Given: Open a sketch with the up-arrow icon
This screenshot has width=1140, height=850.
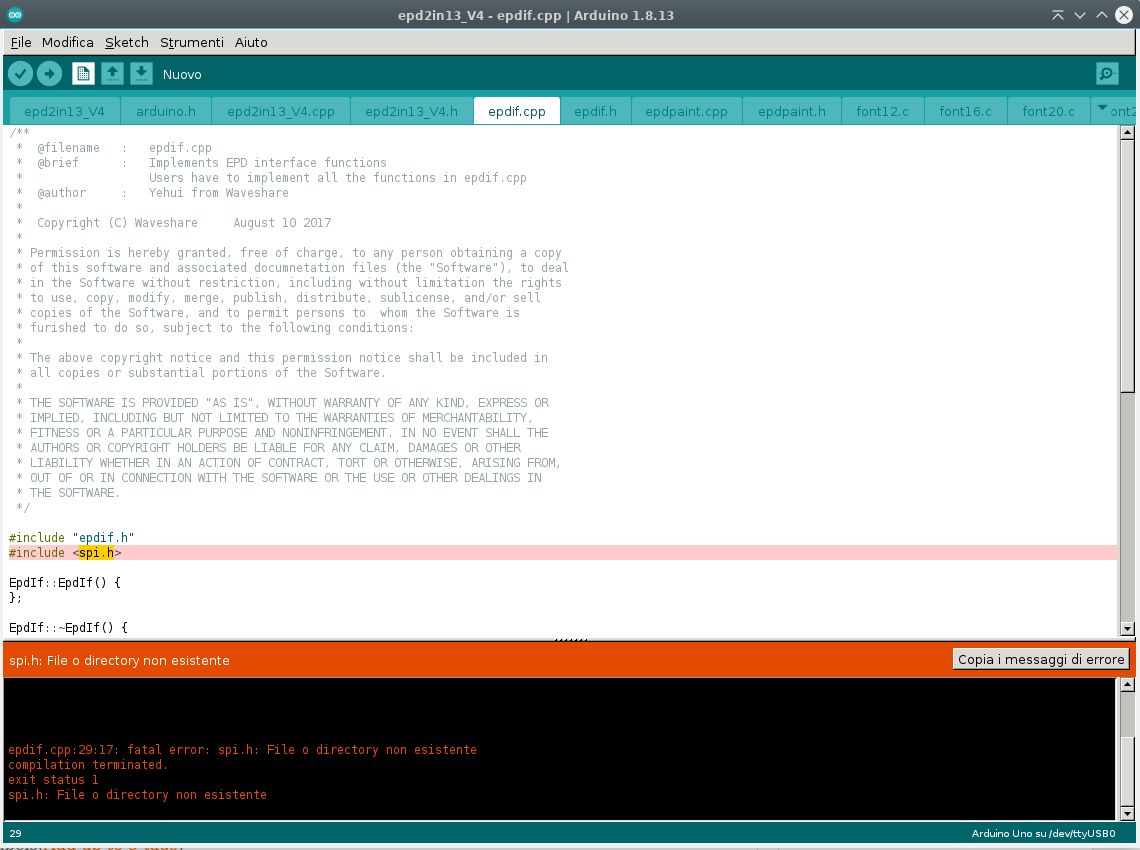Looking at the screenshot, I should (x=112, y=73).
